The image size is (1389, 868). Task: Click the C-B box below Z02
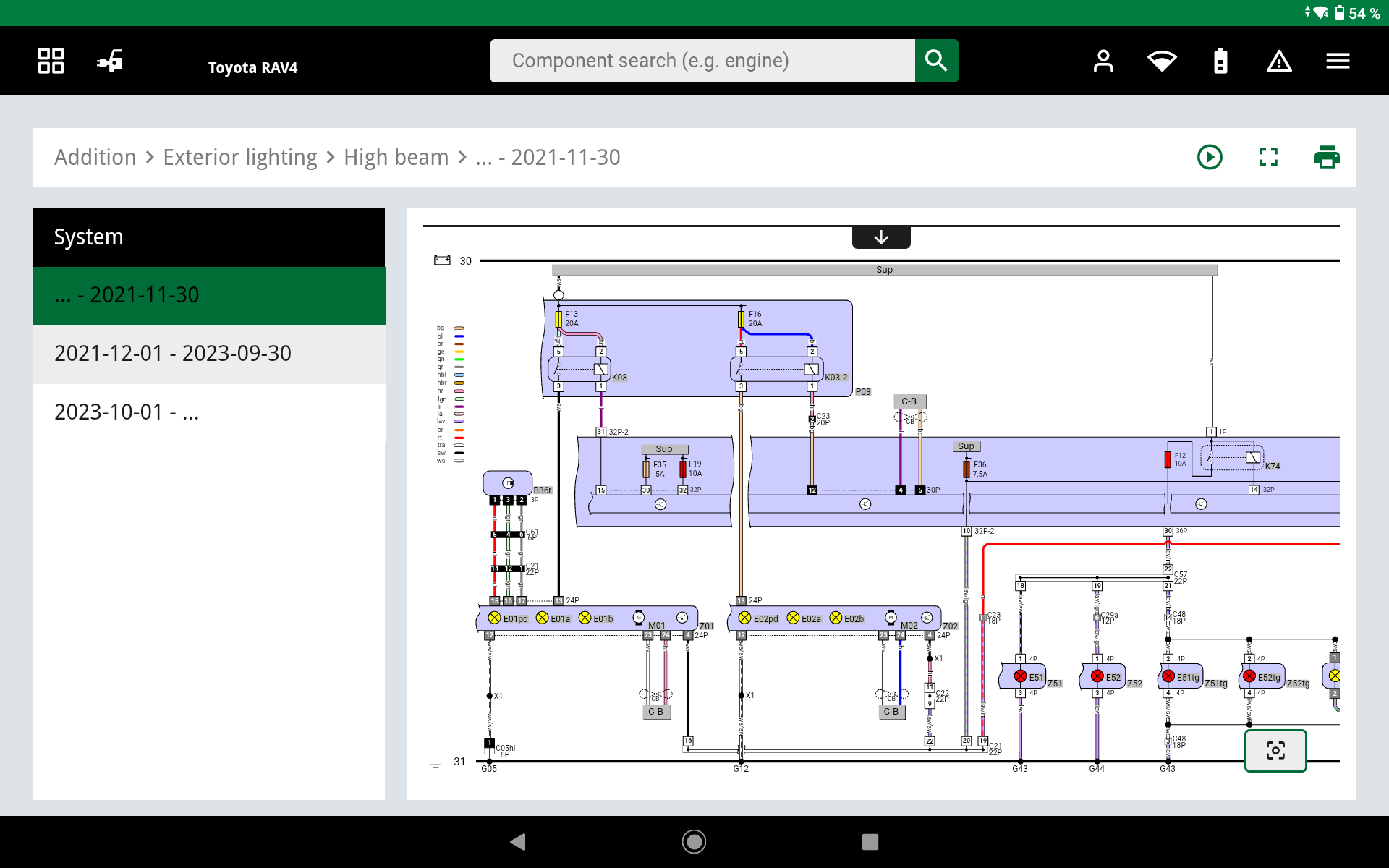pos(891,712)
